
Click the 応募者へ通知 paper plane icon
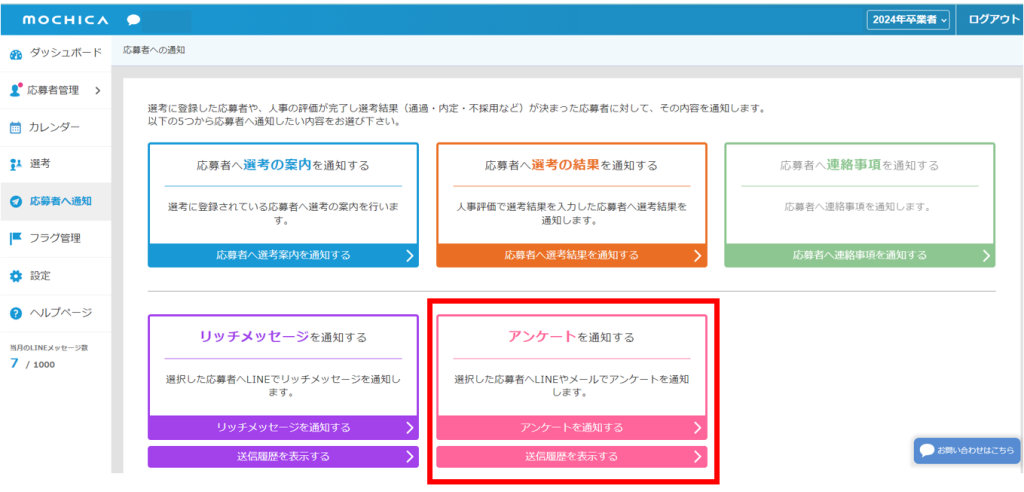[15, 201]
